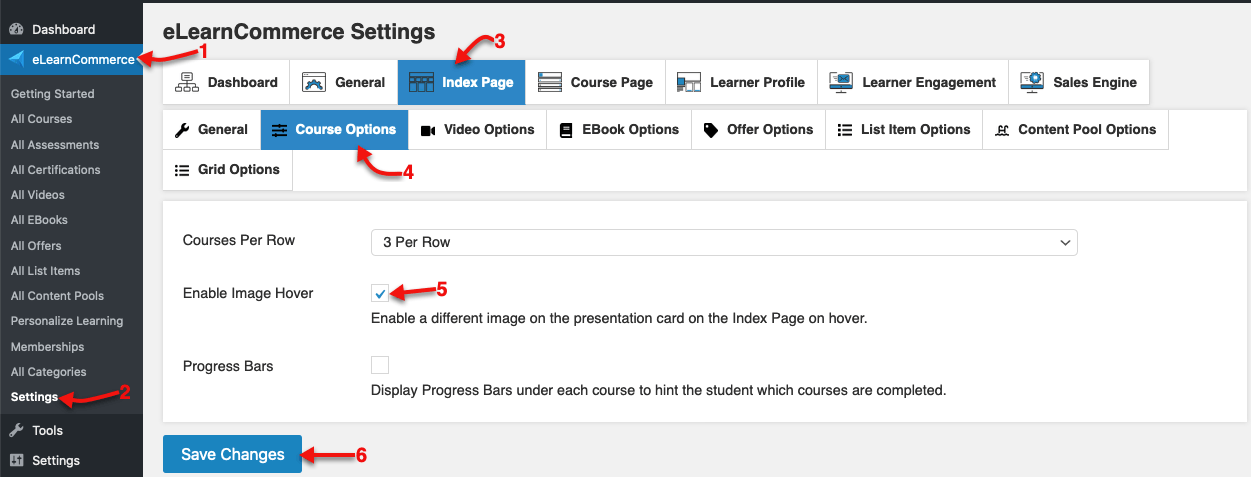
Task: Click the Learner Engagement monitor icon
Action: click(x=841, y=82)
